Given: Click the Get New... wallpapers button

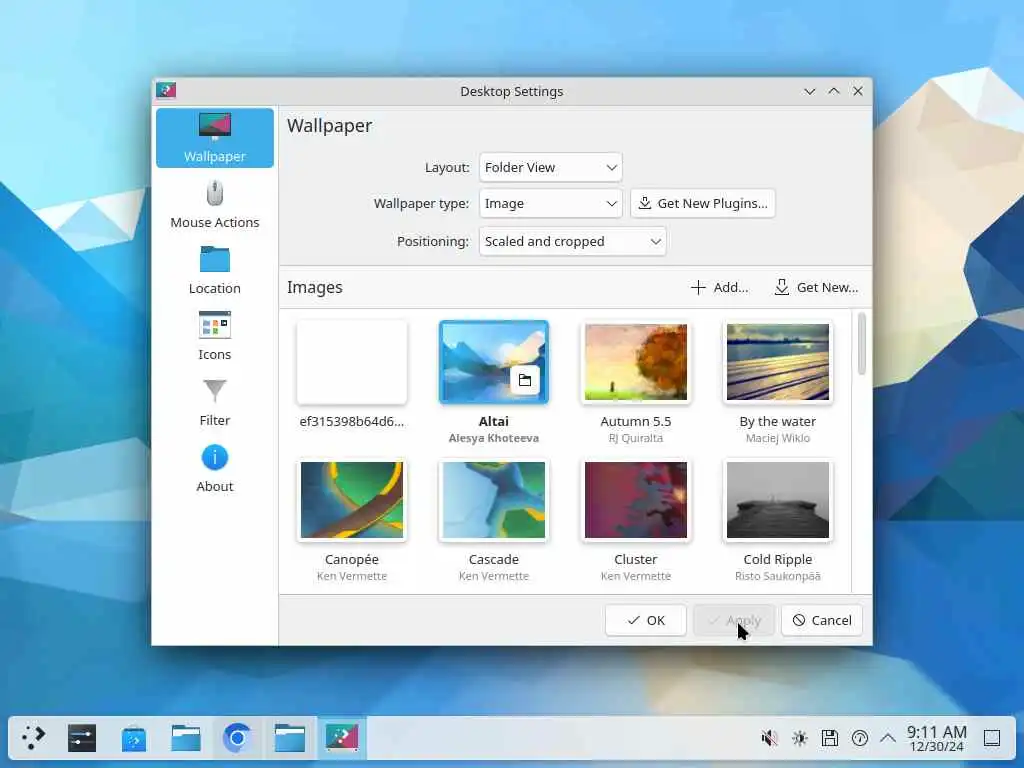Looking at the screenshot, I should point(816,287).
